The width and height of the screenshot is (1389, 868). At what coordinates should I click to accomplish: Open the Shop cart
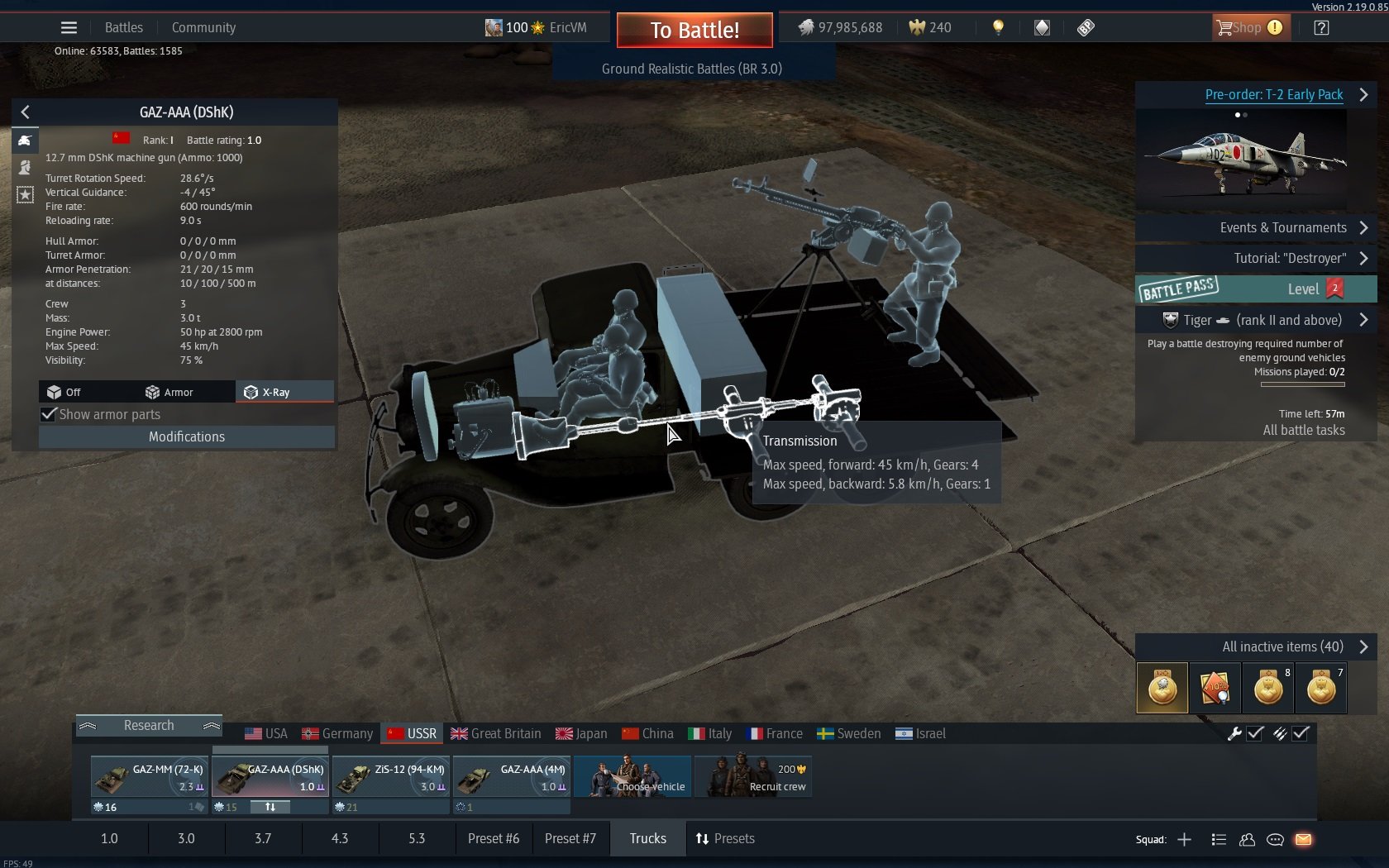point(1239,27)
